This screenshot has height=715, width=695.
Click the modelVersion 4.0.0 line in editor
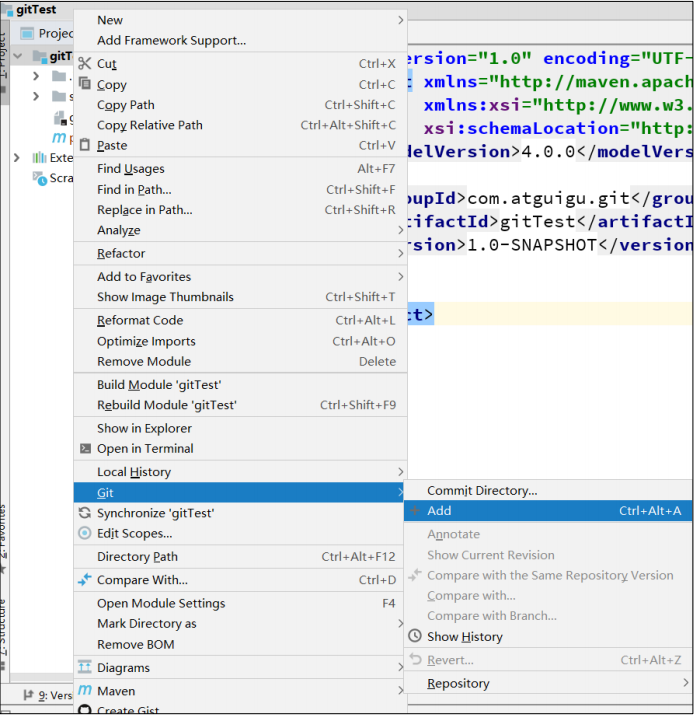[x=550, y=151]
